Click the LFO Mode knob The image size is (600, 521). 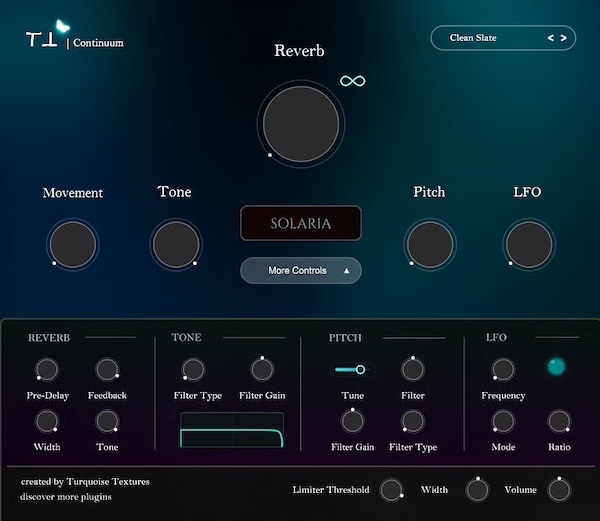(x=503, y=421)
